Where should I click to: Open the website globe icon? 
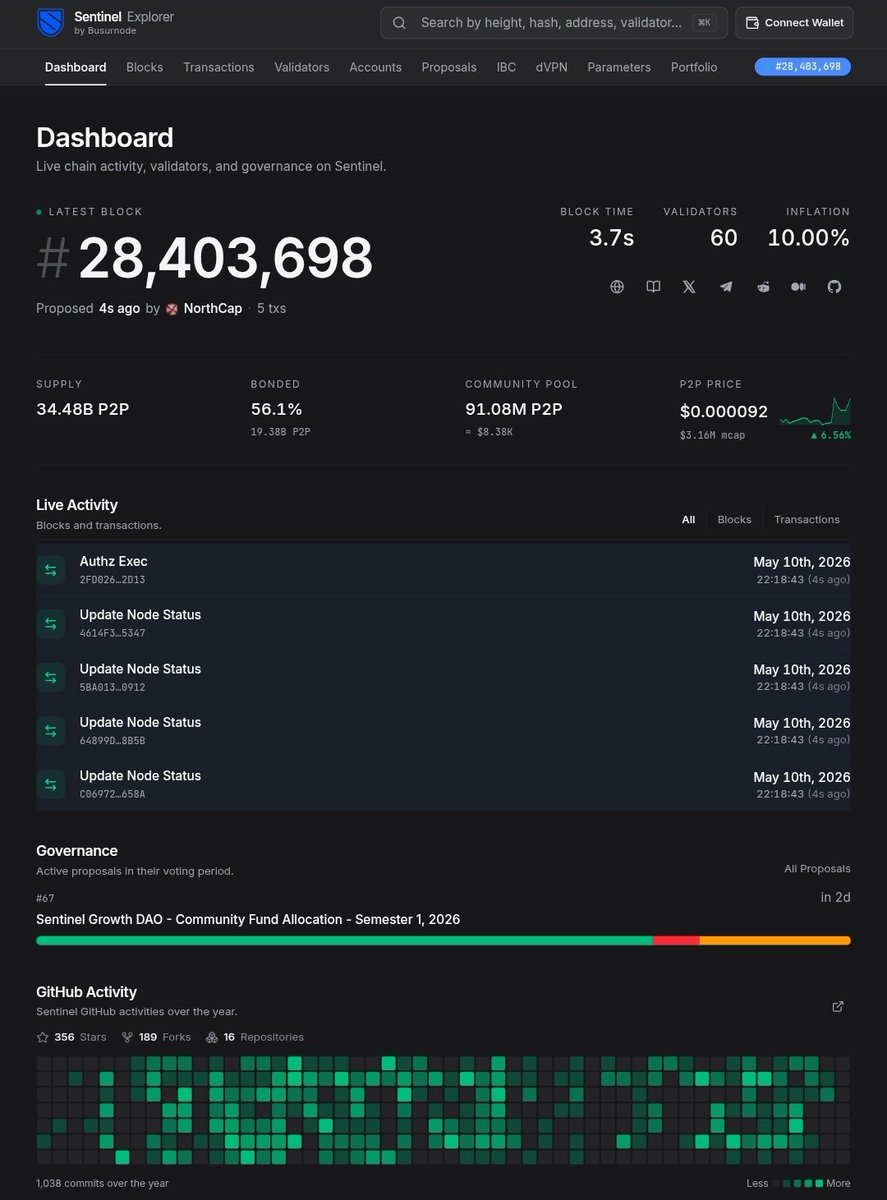pos(617,287)
